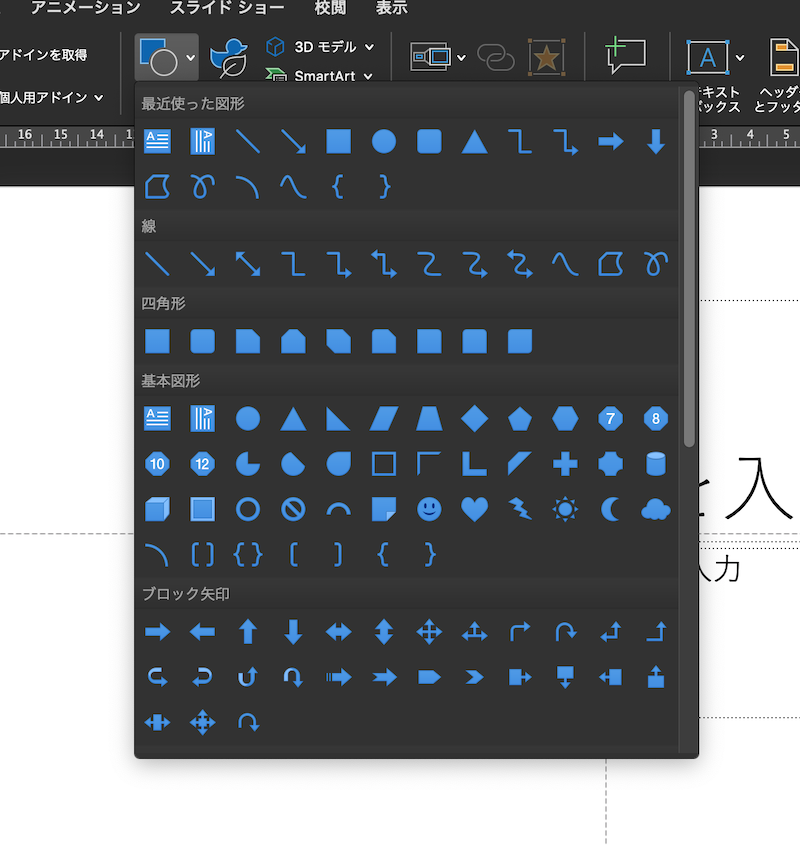The width and height of the screenshot is (800, 845).
Task: Collapse the shapes gallery dropdown arrow
Action: [x=191, y=57]
